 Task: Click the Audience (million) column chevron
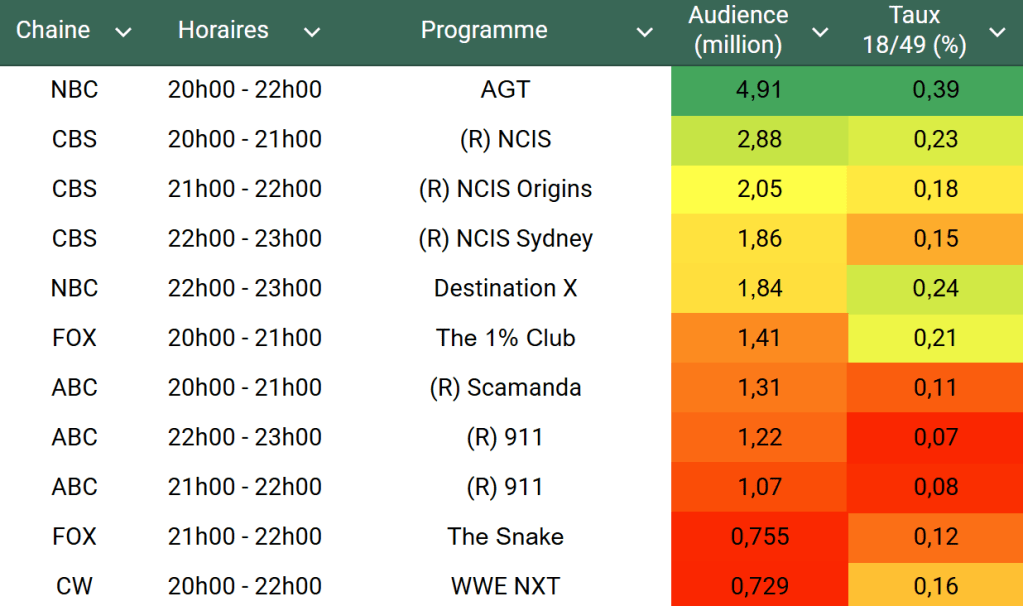tap(820, 32)
